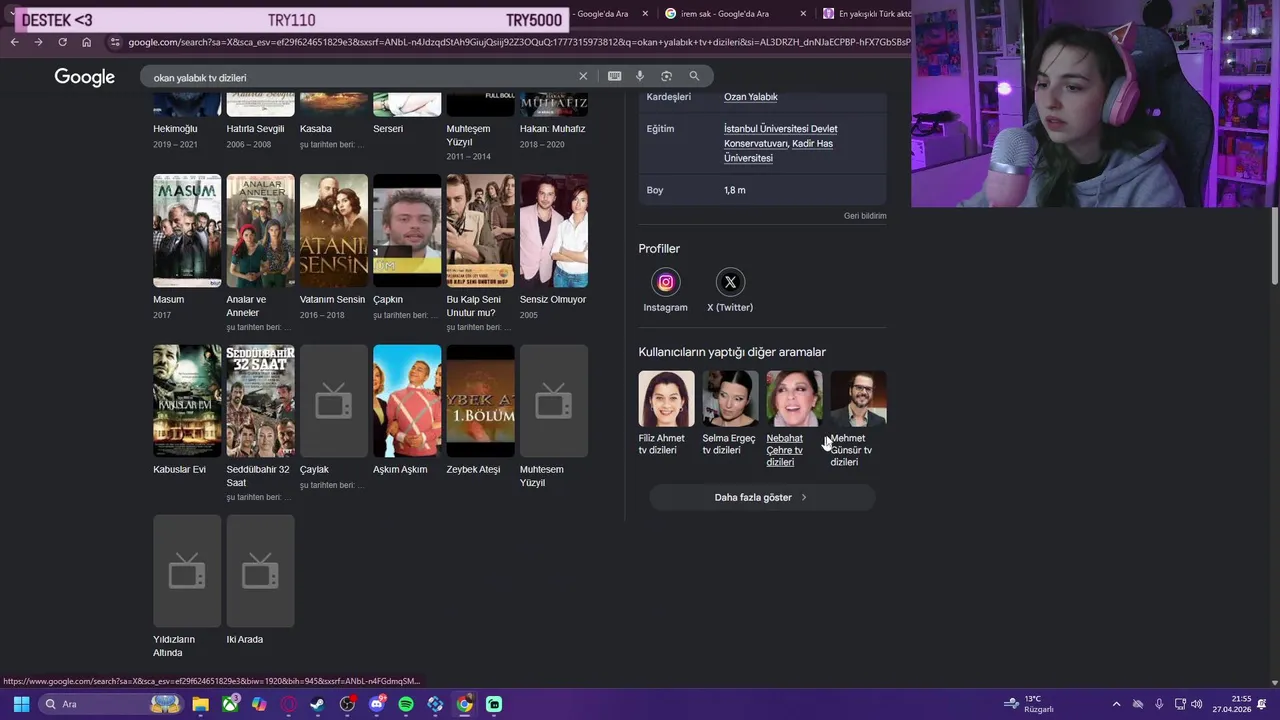Search by image with the lens icon
This screenshot has height=720, width=1280.
666,76
